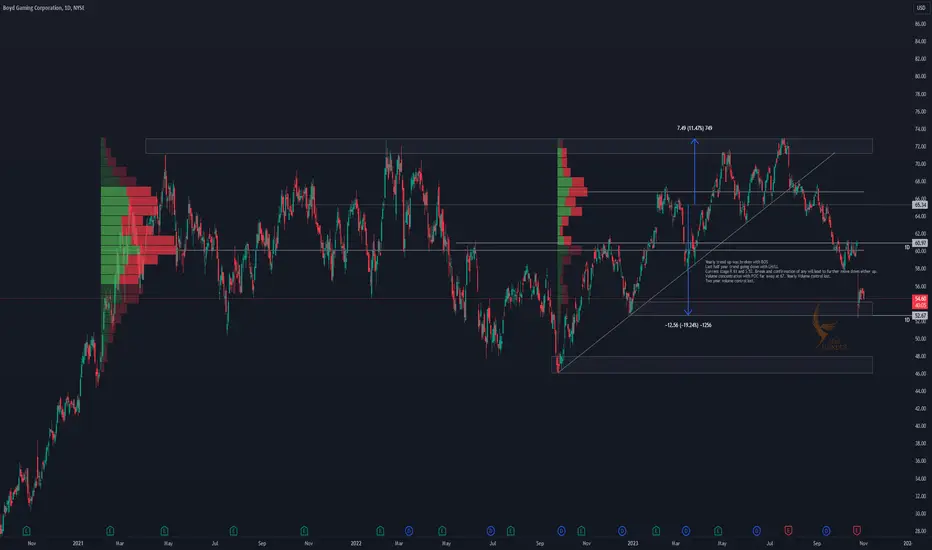
Task: Select the downward blue measurement arrow
Action: [688, 260]
